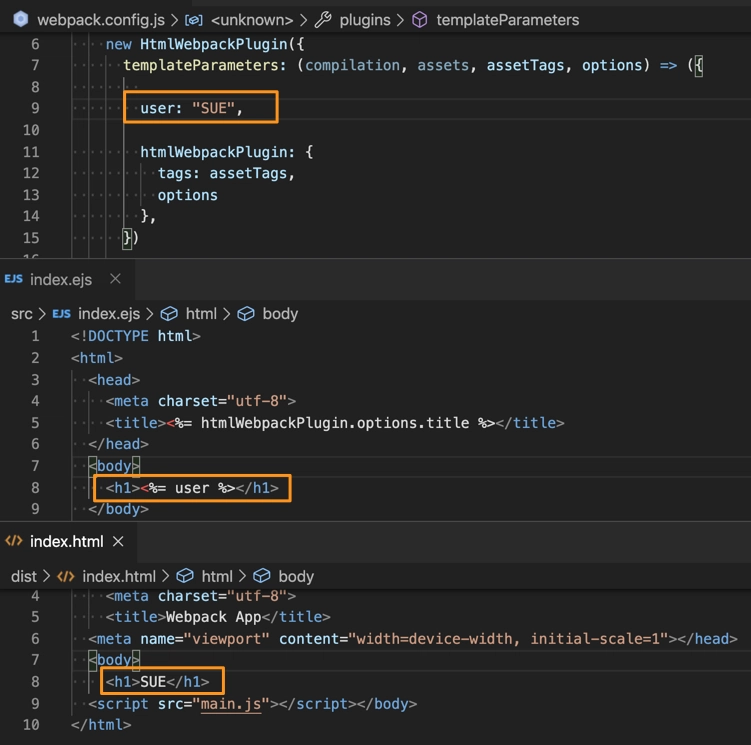Click the EJS icon in src breadcrumb

(x=61, y=314)
